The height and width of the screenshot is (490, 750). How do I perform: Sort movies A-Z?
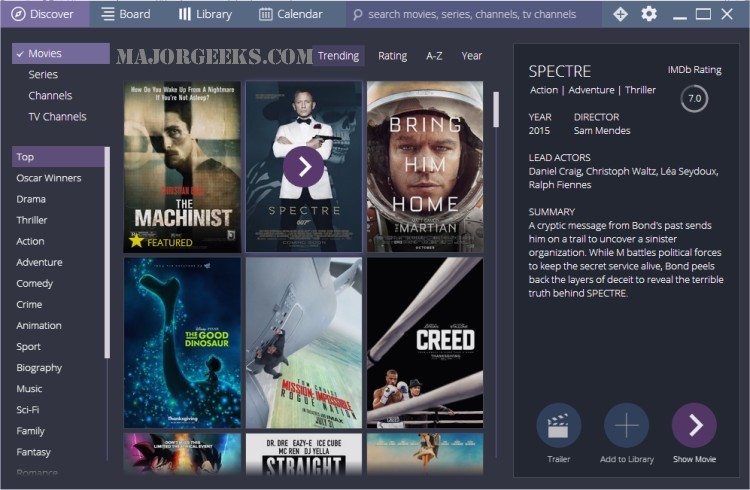tap(434, 56)
